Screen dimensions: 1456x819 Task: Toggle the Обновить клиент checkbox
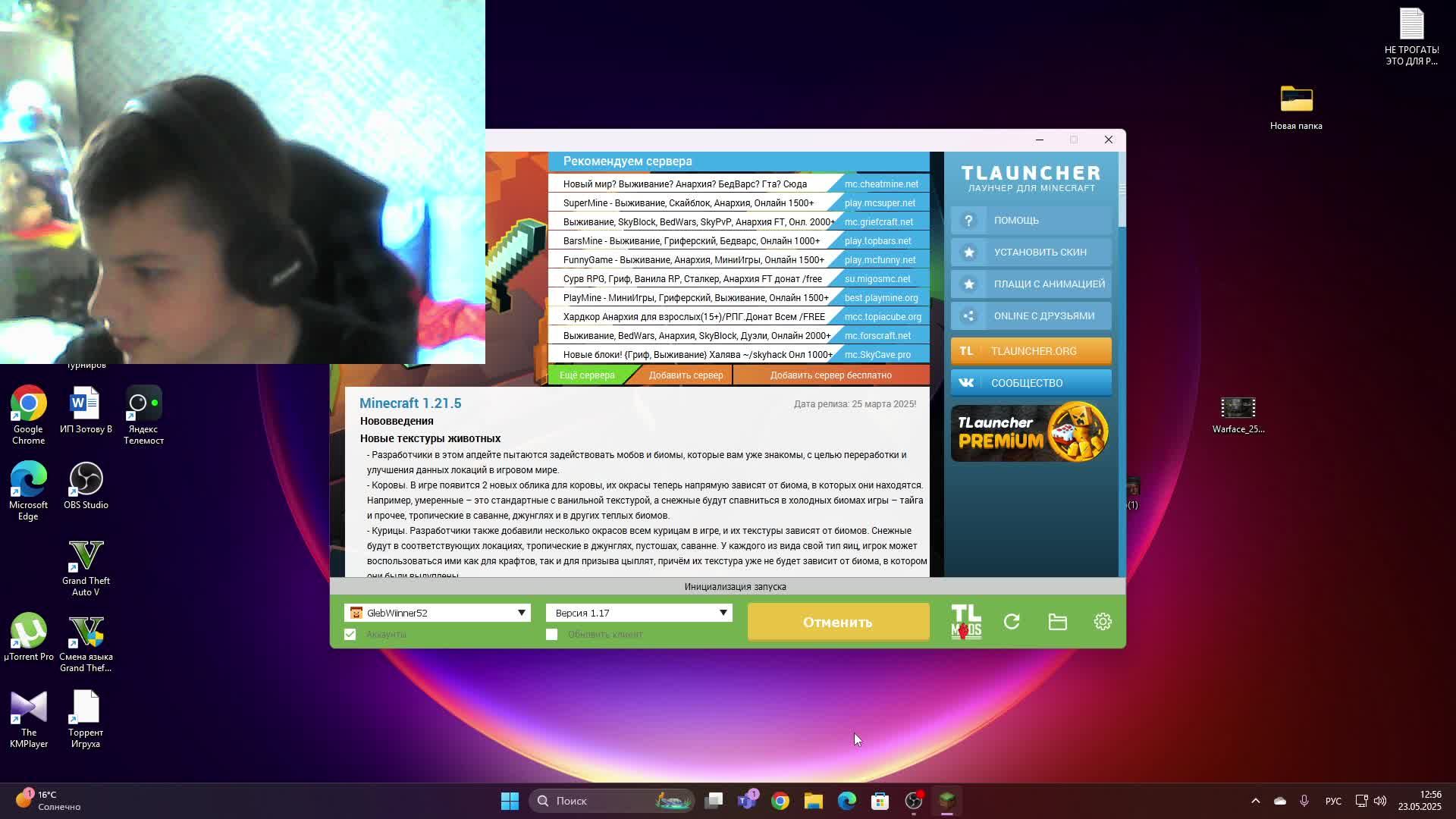click(x=551, y=634)
